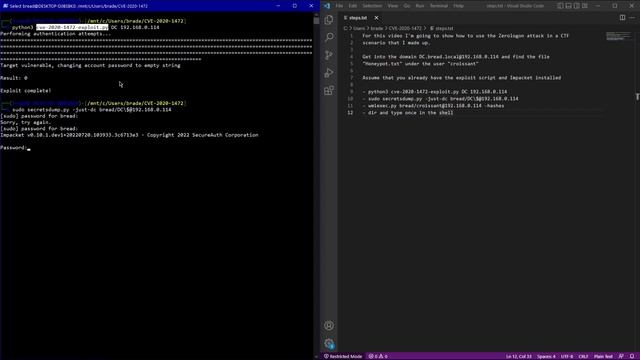Click the steps.txt breadcrumb segment
Viewport: 640px width, 360px height.
(x=442, y=28)
